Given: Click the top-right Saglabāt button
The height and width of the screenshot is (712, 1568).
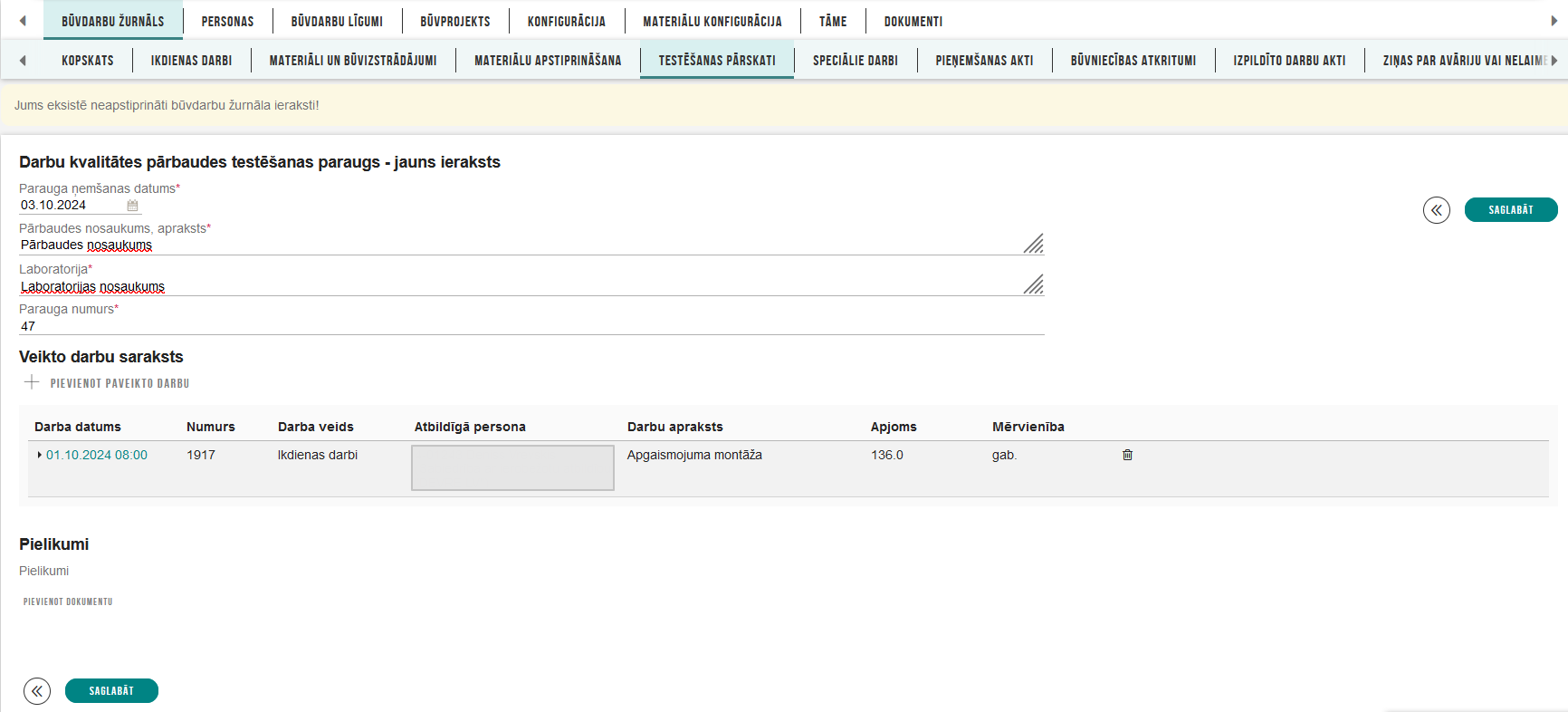Looking at the screenshot, I should 1511,209.
